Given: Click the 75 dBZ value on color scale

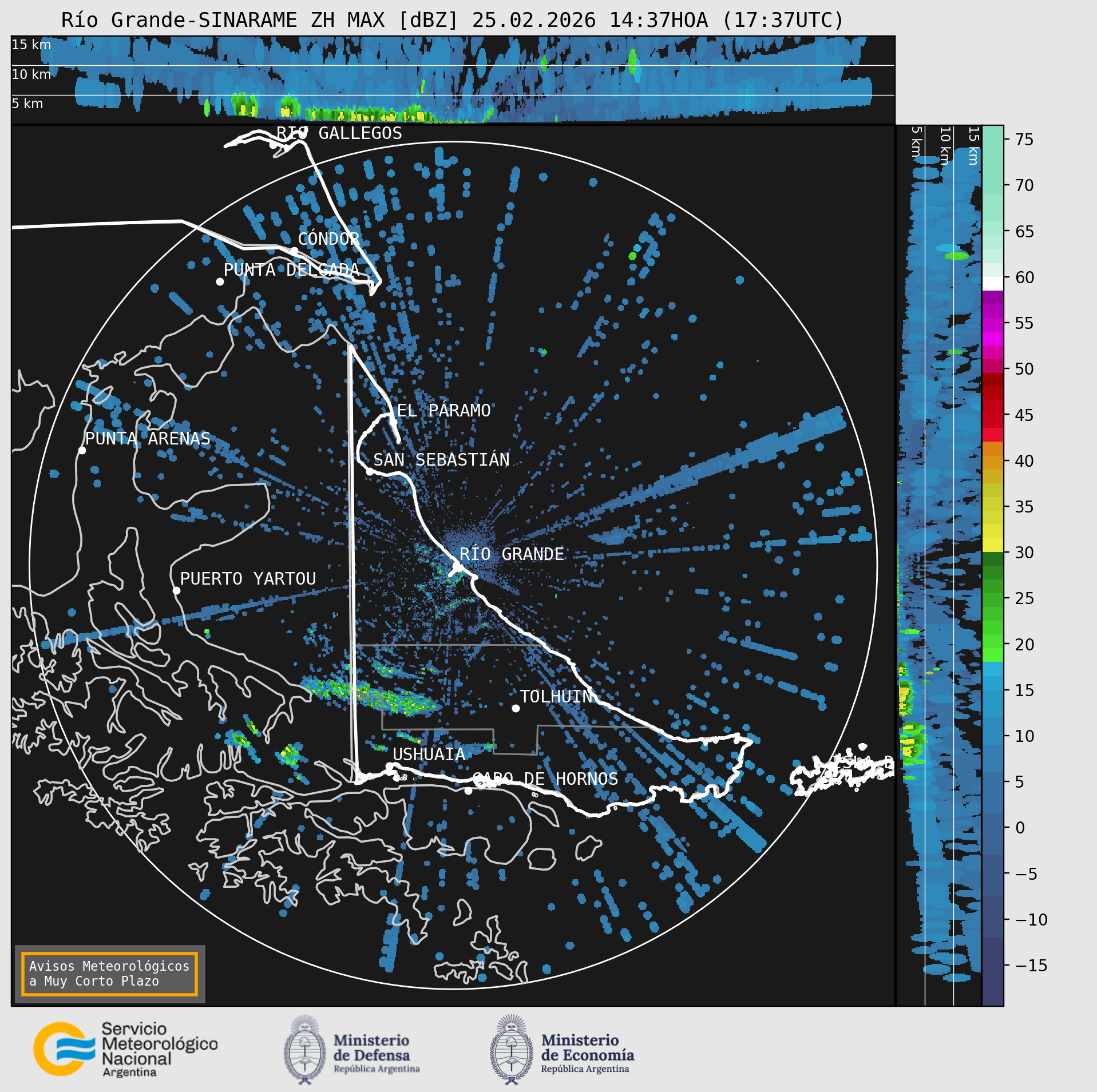Looking at the screenshot, I should pos(1024,140).
